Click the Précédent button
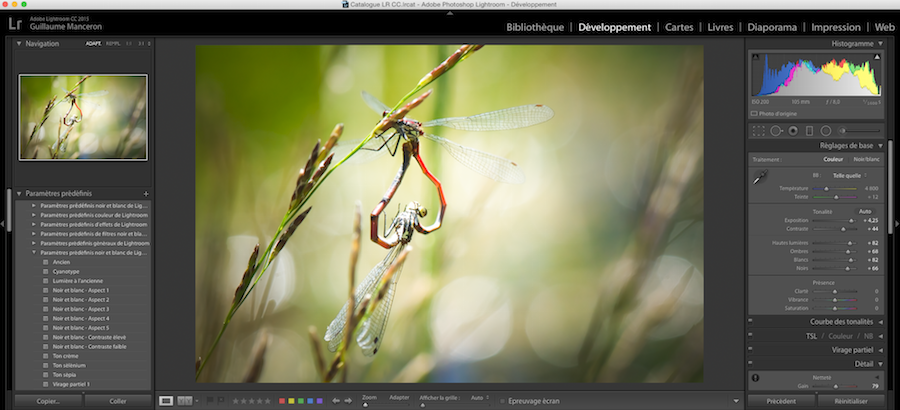900x410 pixels. (782, 401)
